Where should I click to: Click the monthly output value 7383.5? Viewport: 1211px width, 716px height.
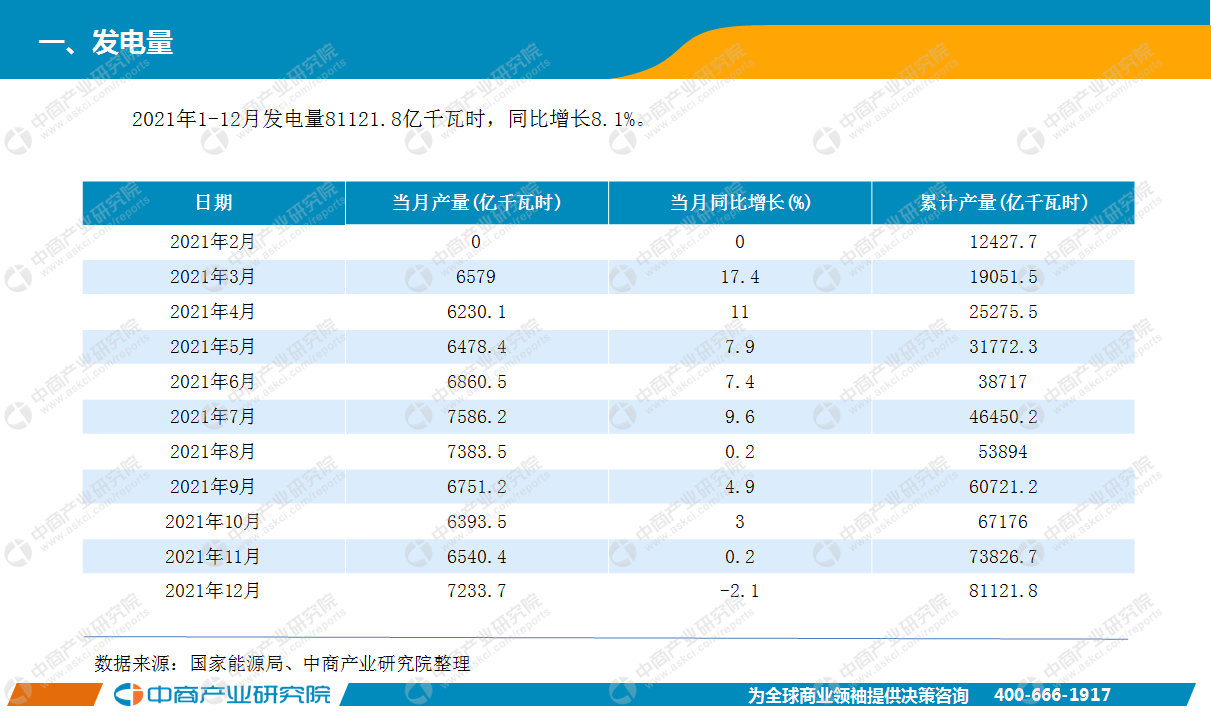point(476,452)
